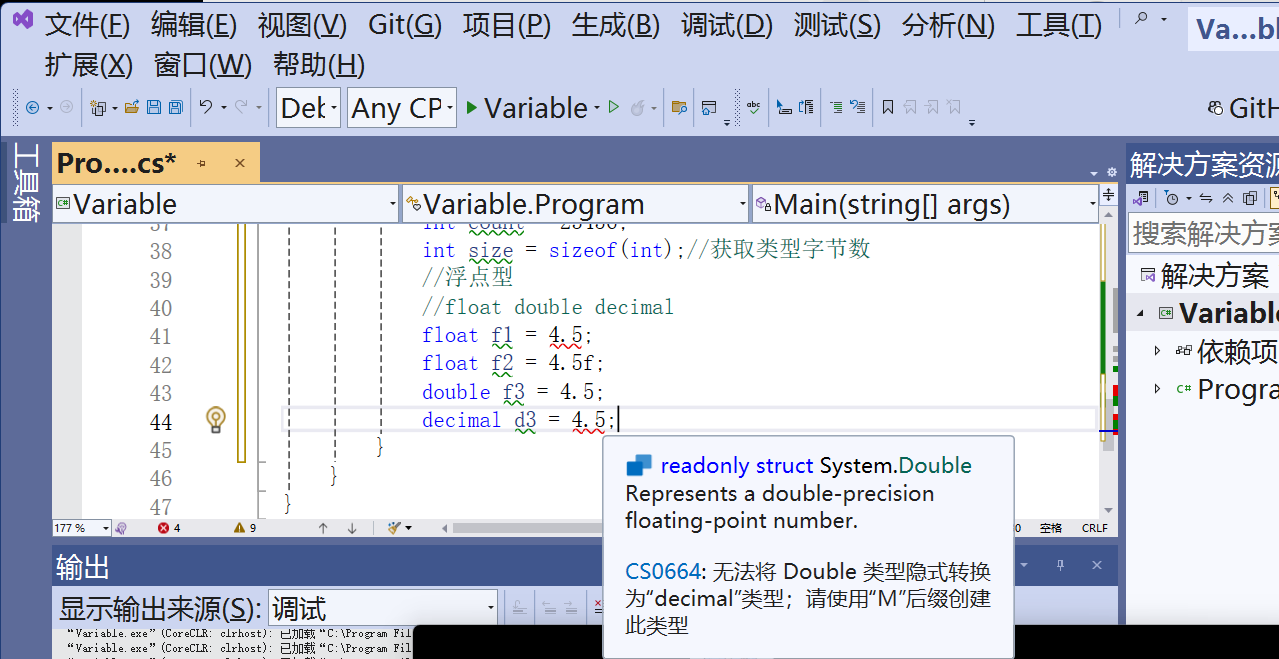Go to the previous issue with the up arrow
Screen dimensions: 1279x659
[x=323, y=528]
